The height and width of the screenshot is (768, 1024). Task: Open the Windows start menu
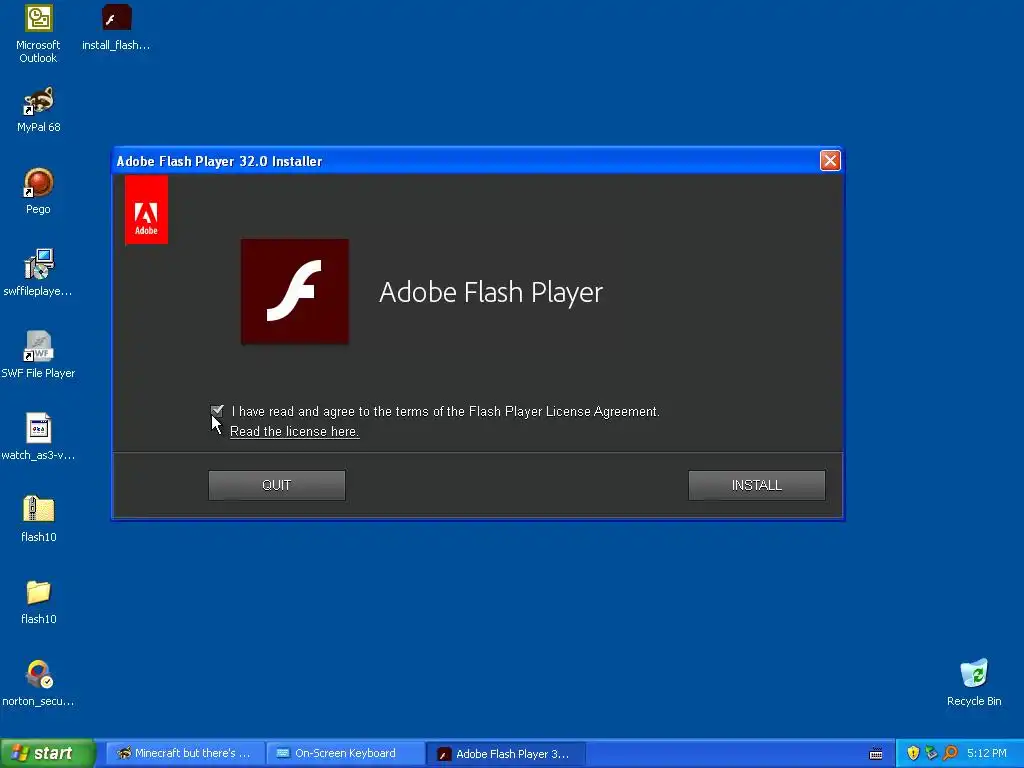(47, 754)
